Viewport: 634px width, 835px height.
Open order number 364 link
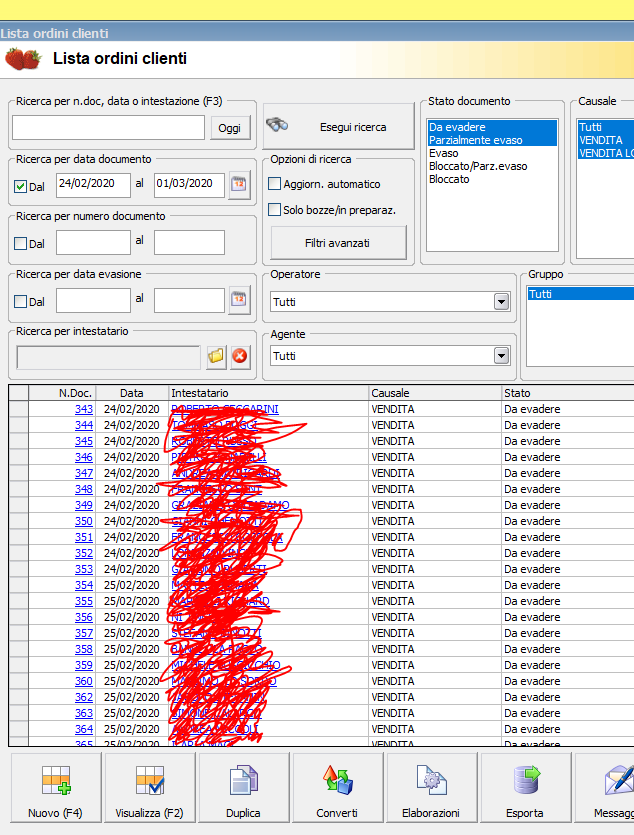pyautogui.click(x=84, y=728)
